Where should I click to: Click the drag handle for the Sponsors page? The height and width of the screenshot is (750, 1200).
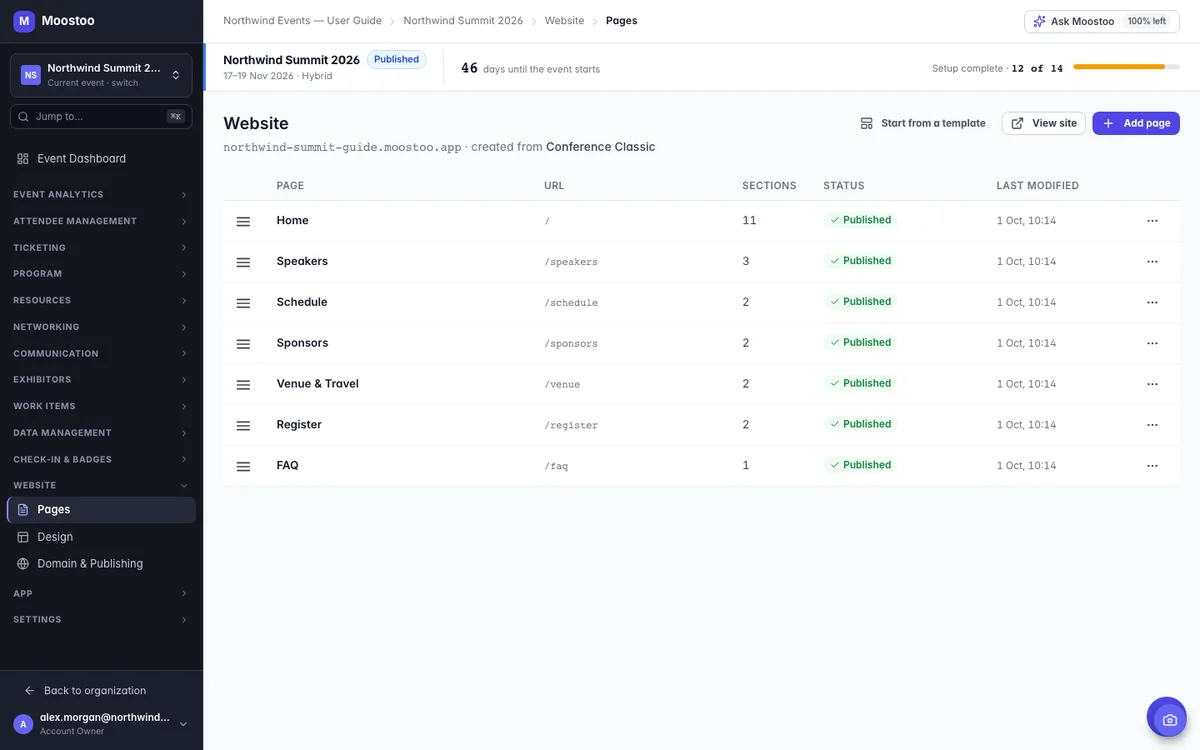[x=243, y=344]
